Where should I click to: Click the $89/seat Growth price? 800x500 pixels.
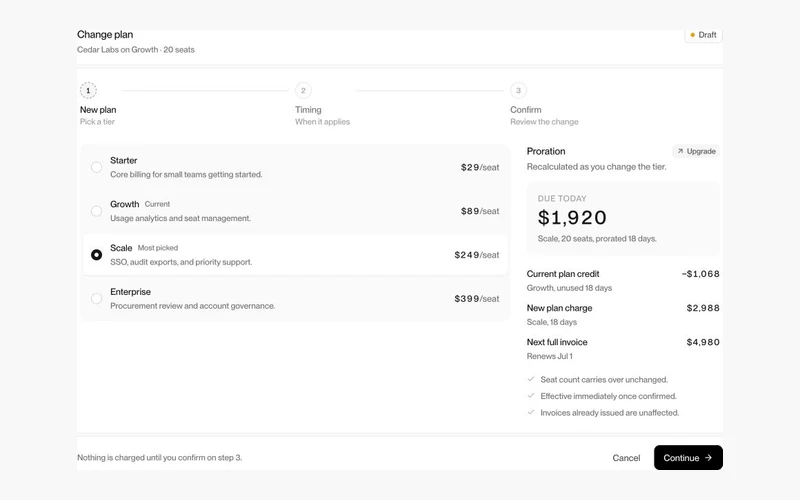pyautogui.click(x=480, y=211)
